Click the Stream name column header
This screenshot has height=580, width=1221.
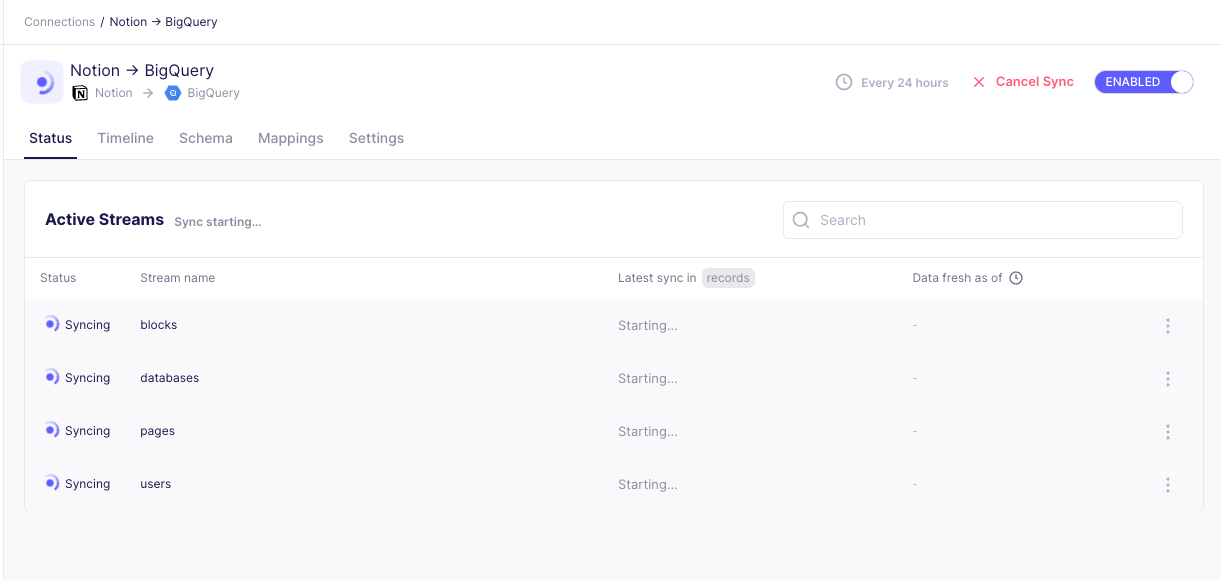pyautogui.click(x=177, y=278)
